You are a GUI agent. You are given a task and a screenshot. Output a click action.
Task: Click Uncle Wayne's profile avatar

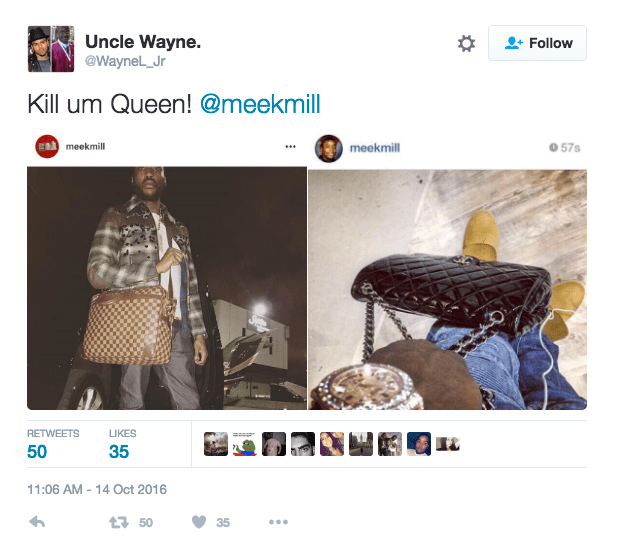pyautogui.click(x=51, y=49)
